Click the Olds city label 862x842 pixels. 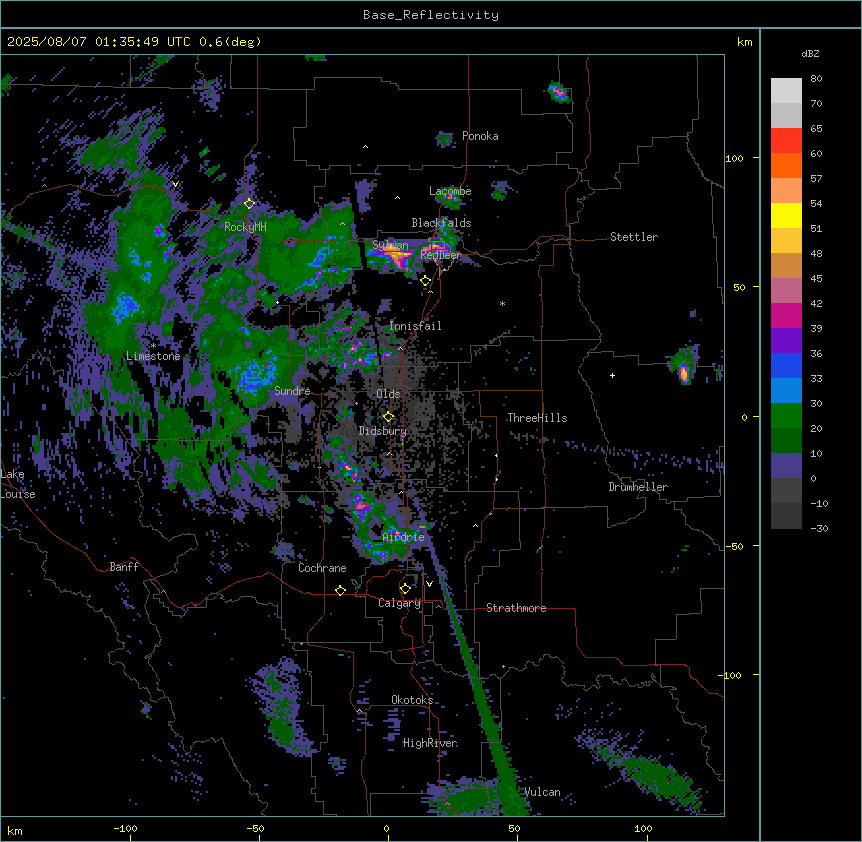coord(388,394)
